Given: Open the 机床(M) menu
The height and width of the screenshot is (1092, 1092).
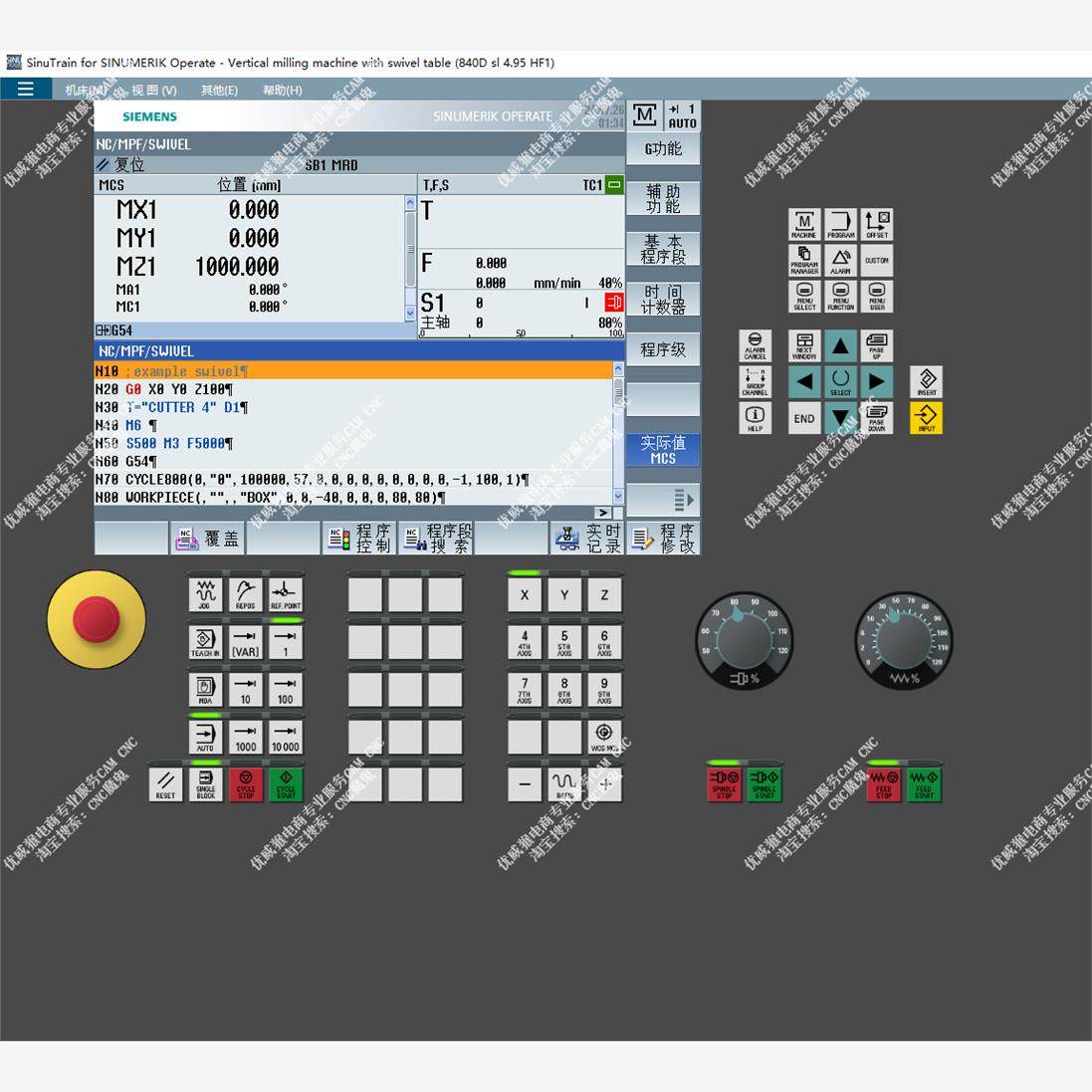Looking at the screenshot, I should point(85,90).
